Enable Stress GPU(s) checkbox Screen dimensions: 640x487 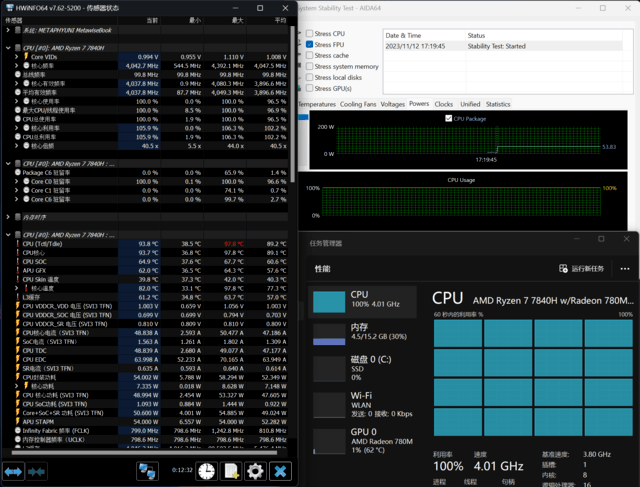point(309,88)
